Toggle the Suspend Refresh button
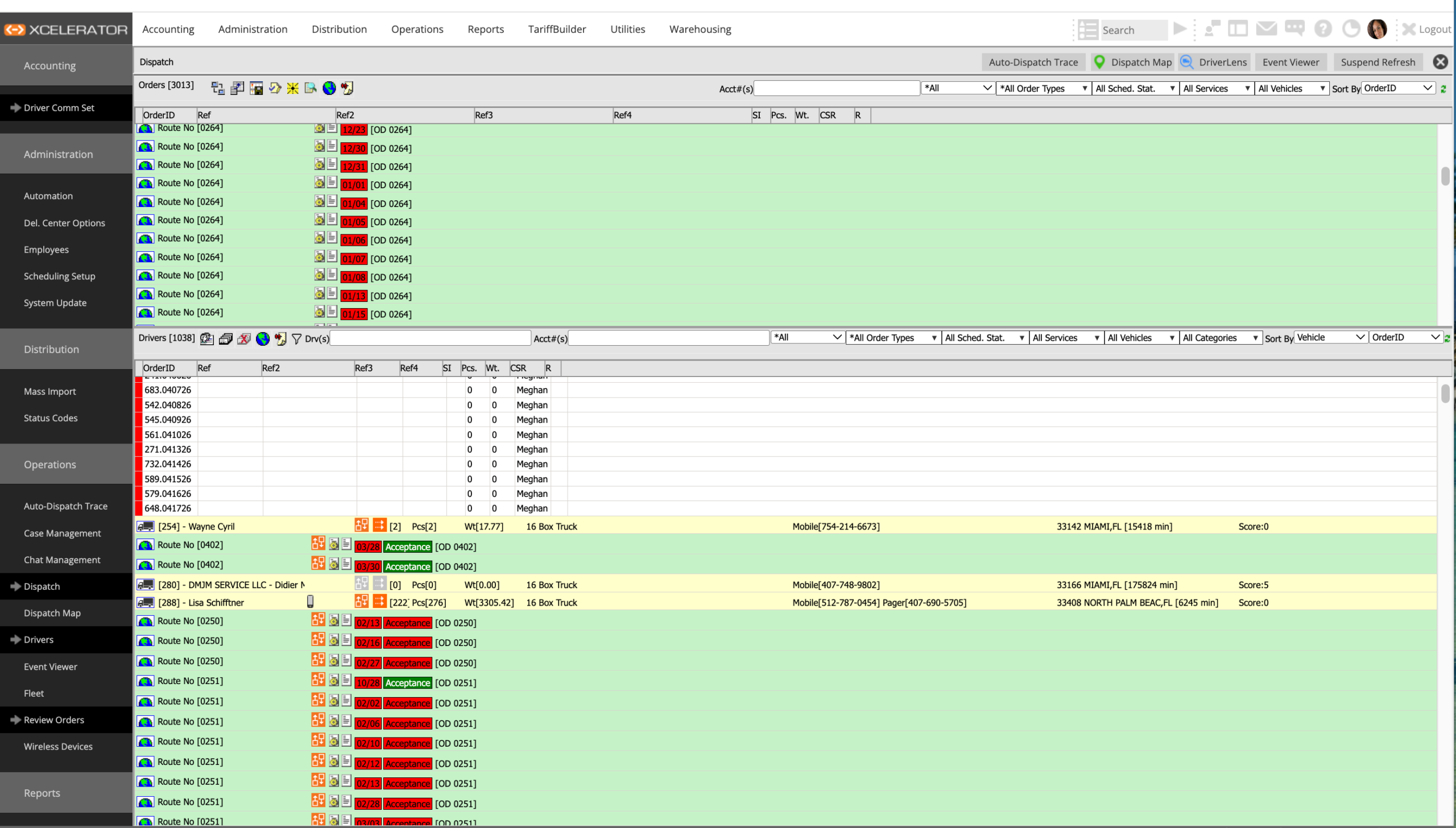This screenshot has width=1456, height=828. 1378,62
